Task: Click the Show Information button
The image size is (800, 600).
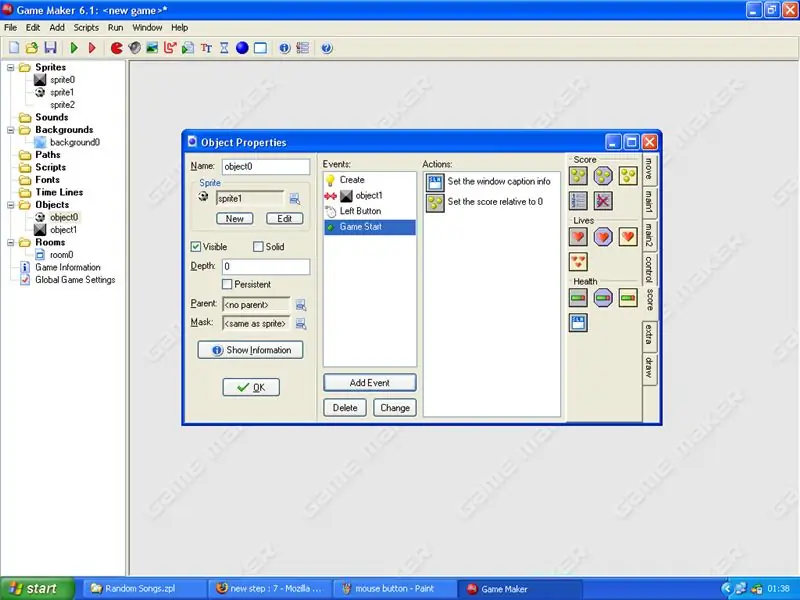Action: pyautogui.click(x=251, y=350)
